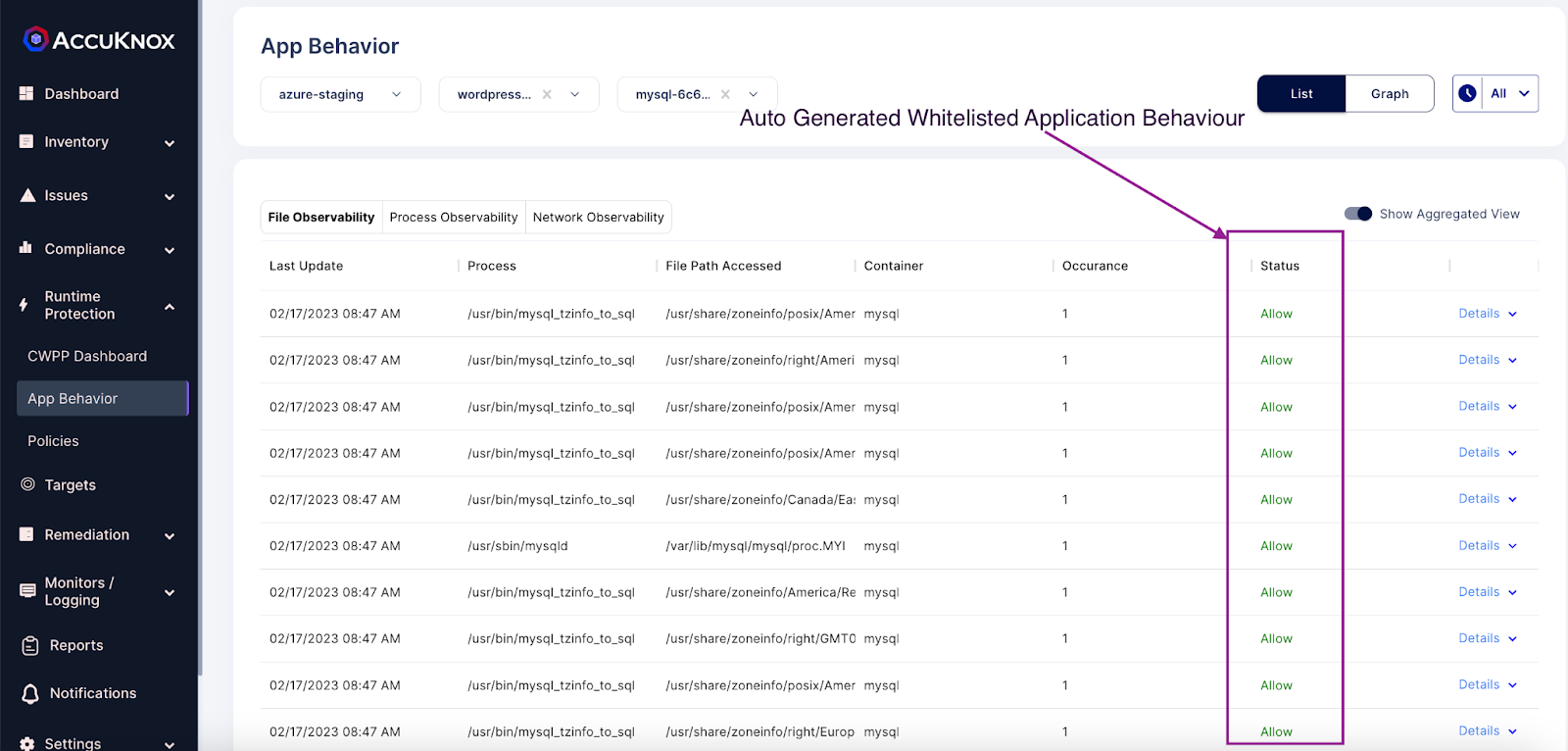Open Policies menu item
The height and width of the screenshot is (751, 1568).
click(x=53, y=441)
